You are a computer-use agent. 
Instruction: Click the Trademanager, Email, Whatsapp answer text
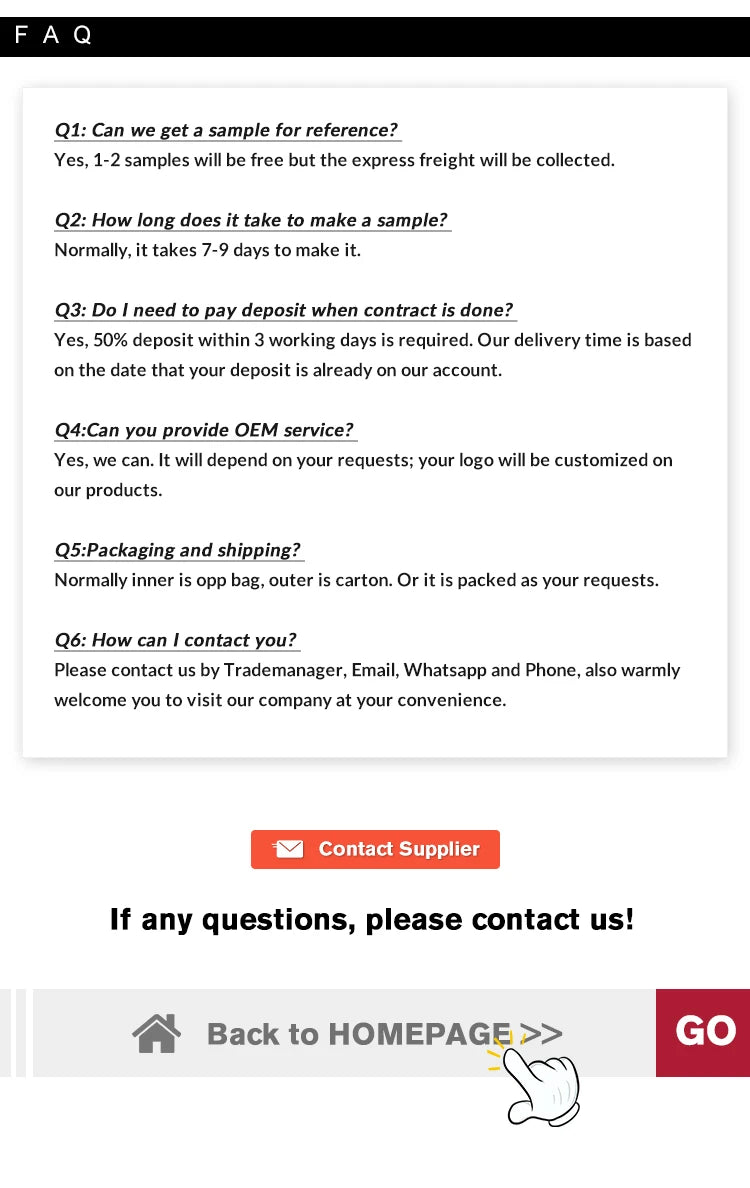click(x=367, y=685)
